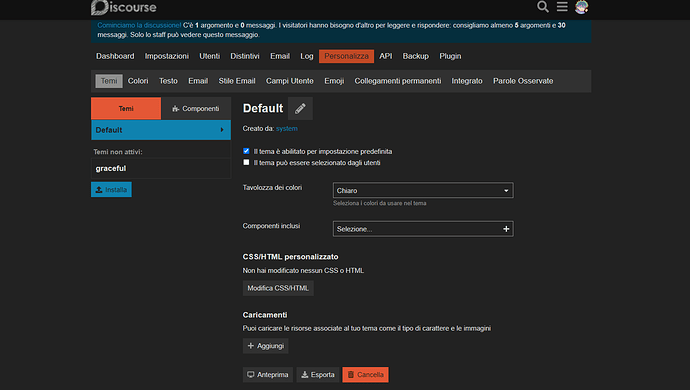
Task: Open the Emoji sub-tab
Action: click(x=334, y=81)
